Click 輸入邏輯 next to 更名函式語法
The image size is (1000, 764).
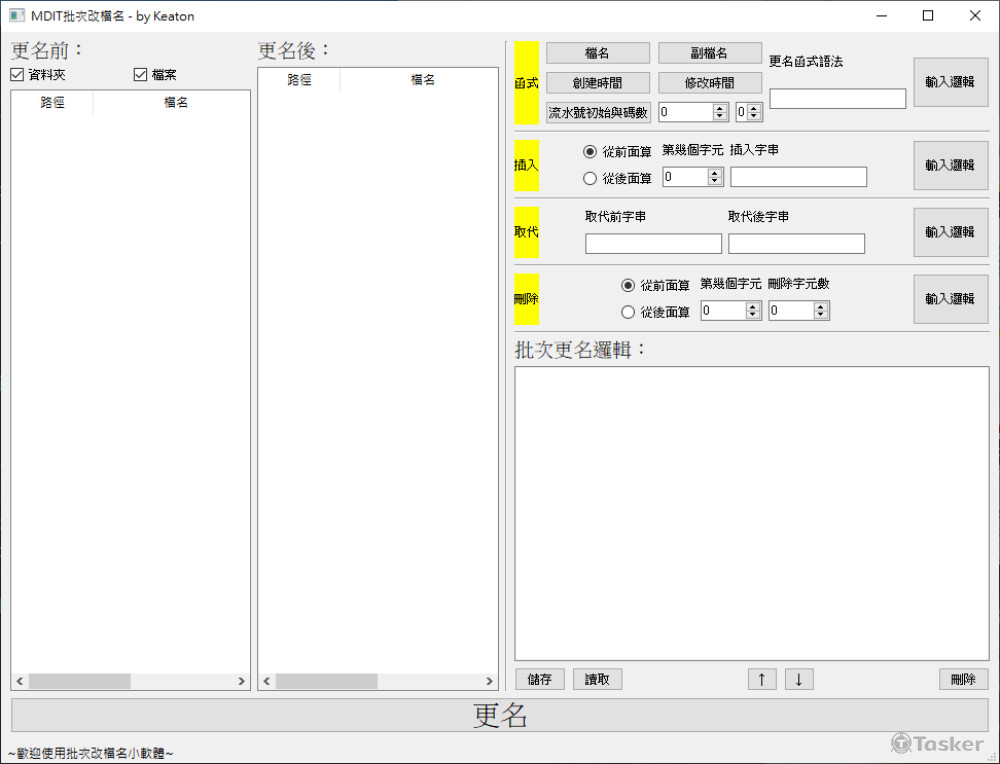(949, 82)
